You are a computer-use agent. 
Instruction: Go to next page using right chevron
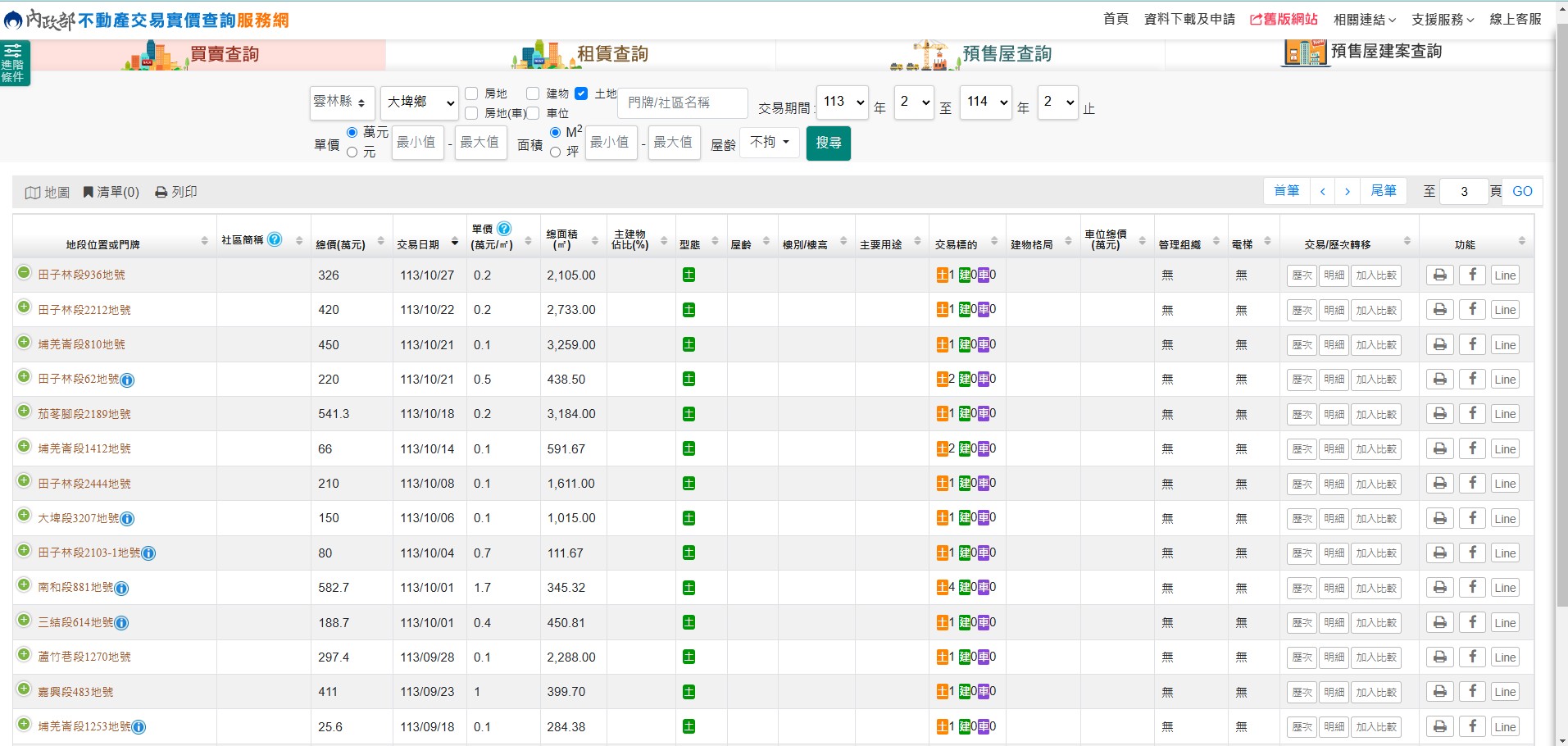[1347, 192]
